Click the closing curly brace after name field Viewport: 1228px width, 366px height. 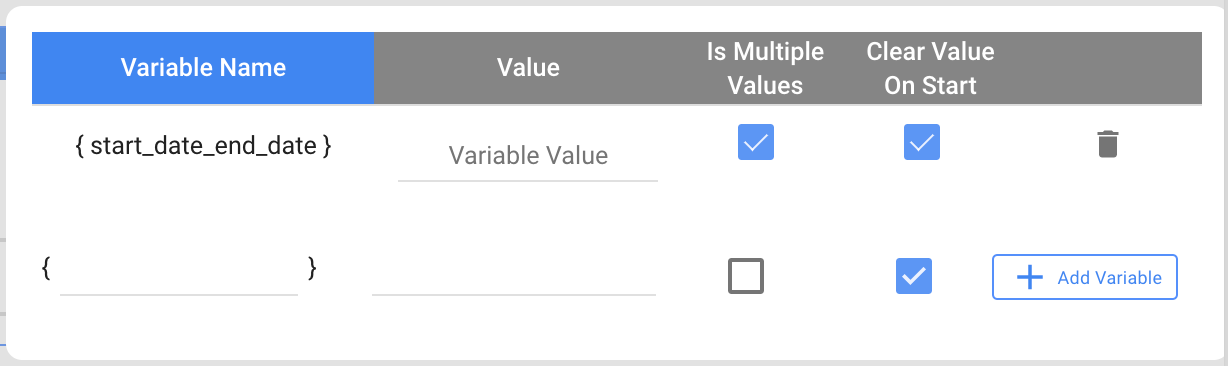pos(312,268)
